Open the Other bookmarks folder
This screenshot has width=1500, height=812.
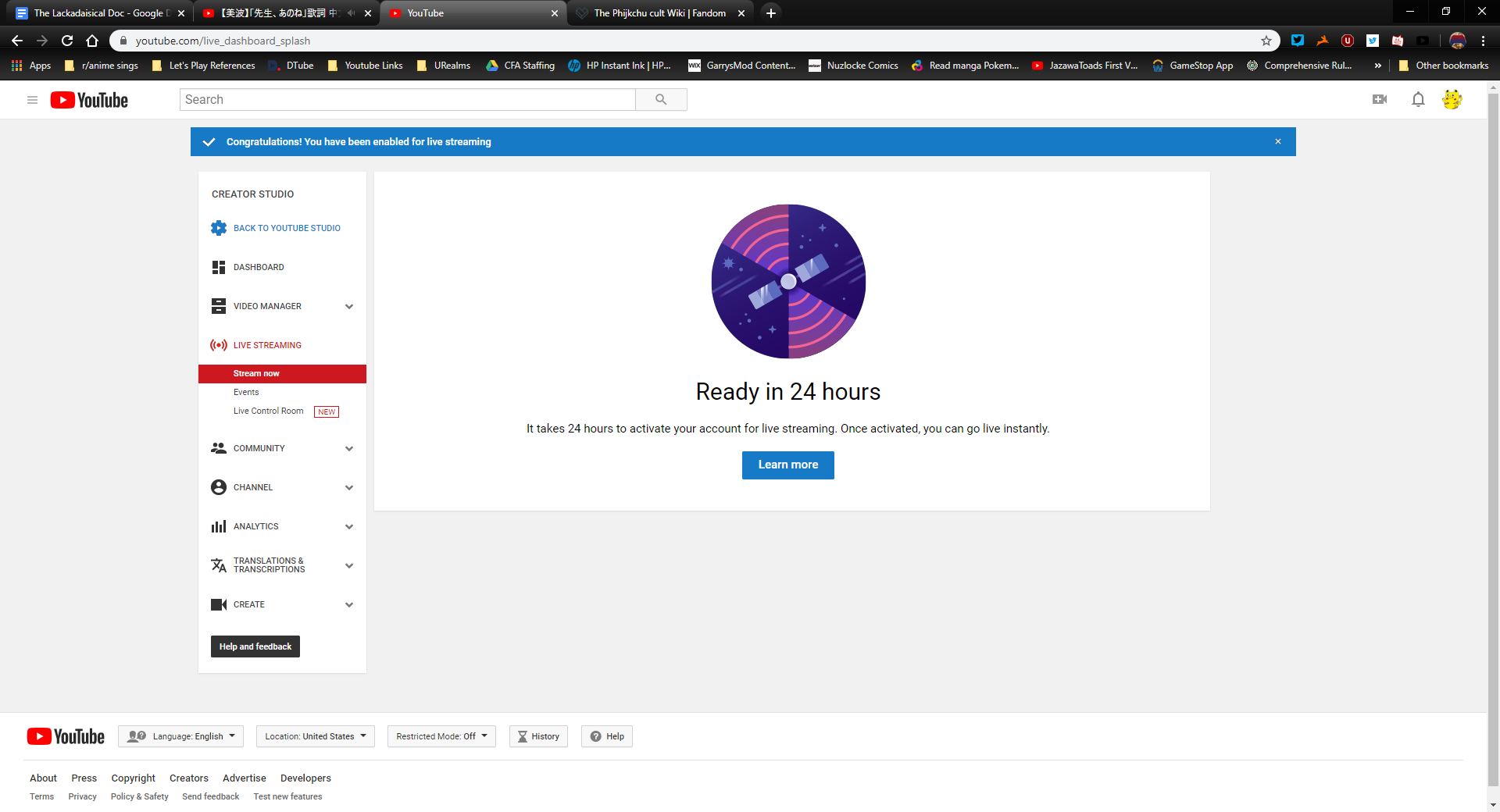point(1444,66)
